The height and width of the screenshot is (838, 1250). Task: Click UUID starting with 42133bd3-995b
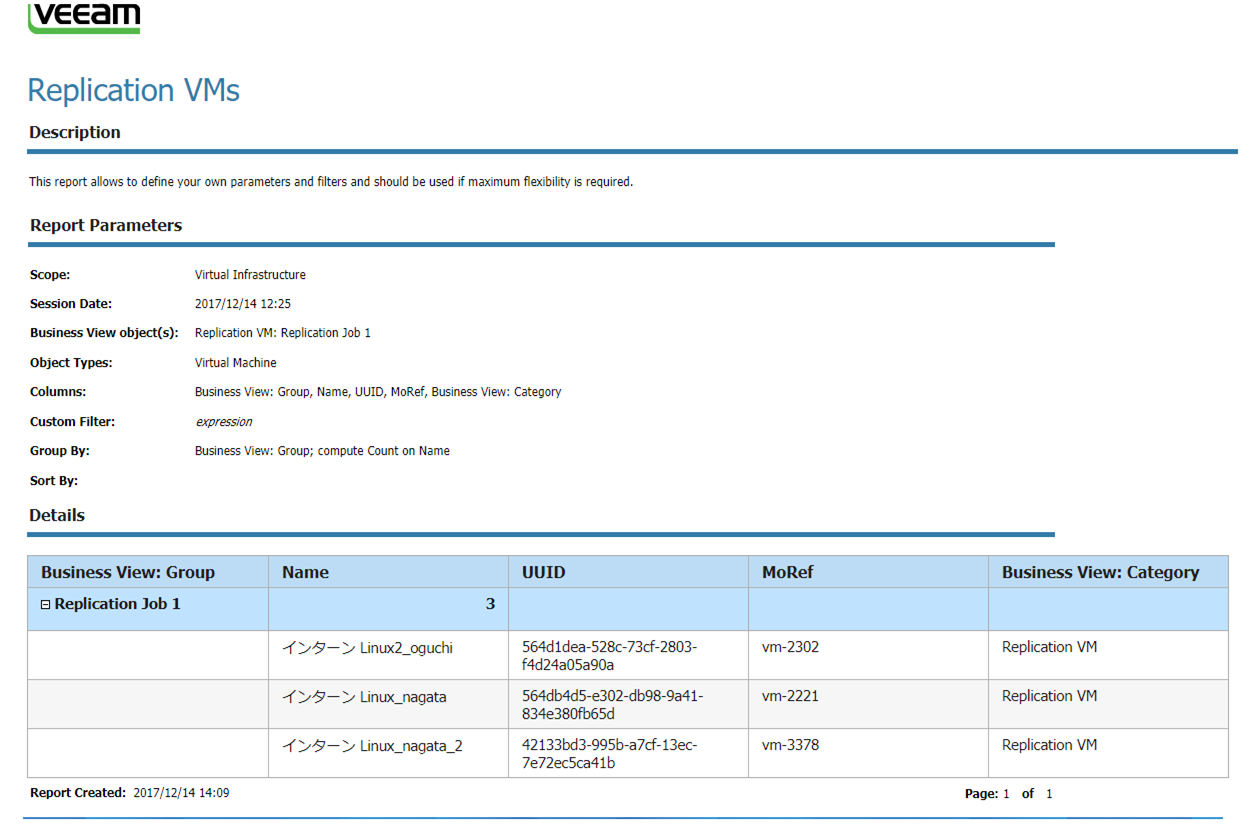[x=609, y=754]
